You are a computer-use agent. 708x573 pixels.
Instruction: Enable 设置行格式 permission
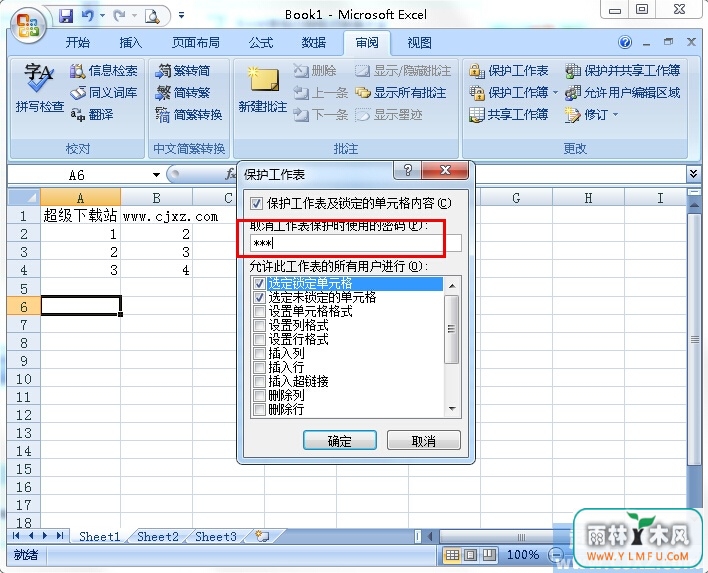pos(259,340)
